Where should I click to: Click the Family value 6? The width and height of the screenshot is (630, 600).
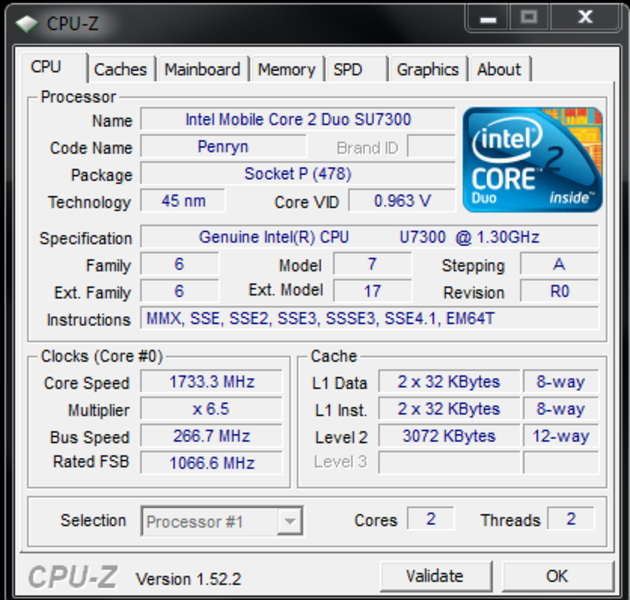click(x=179, y=264)
